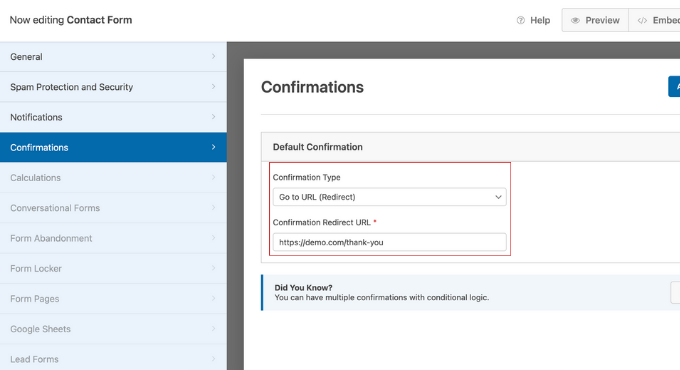This screenshot has width=680, height=370.
Task: Click the 'Now editing Contact Form' title
Action: (71, 20)
